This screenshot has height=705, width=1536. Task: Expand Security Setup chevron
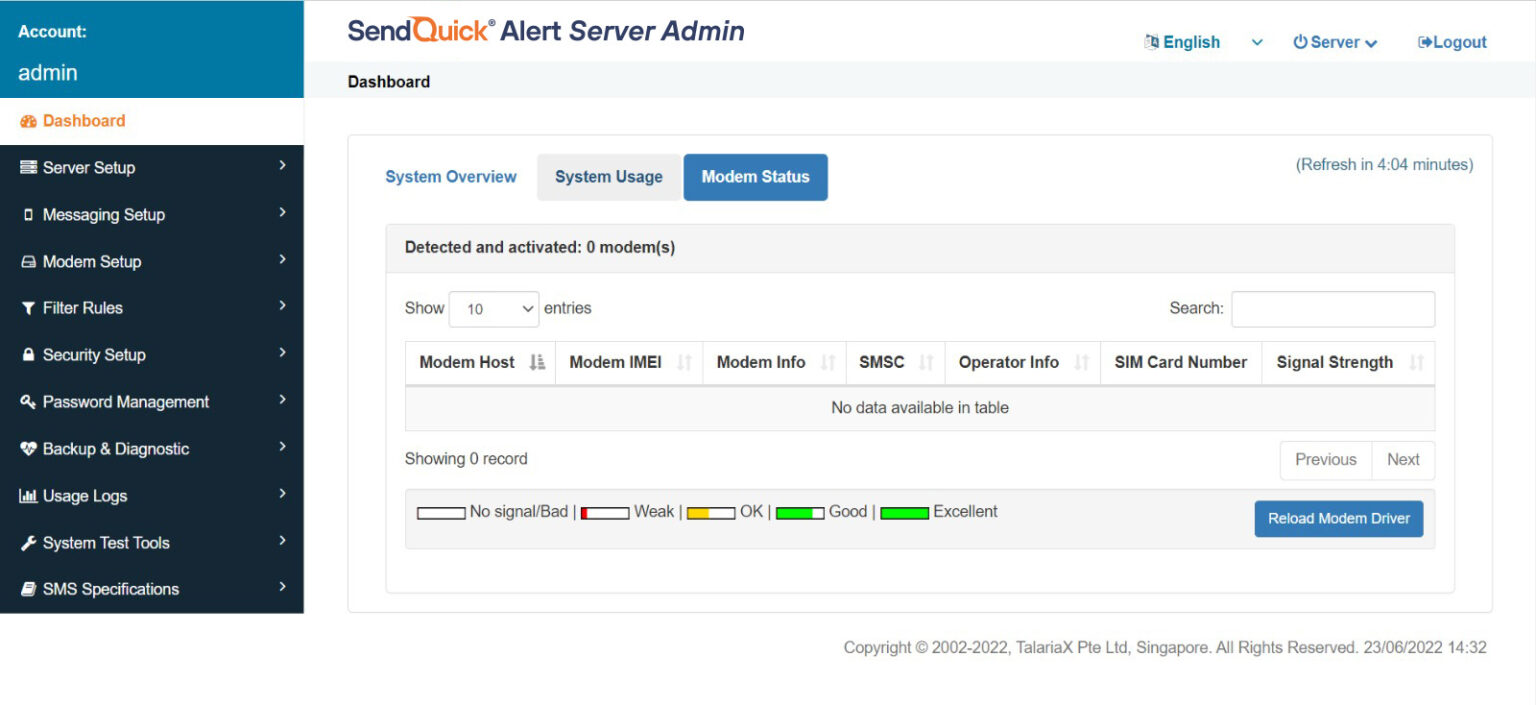pyautogui.click(x=283, y=353)
